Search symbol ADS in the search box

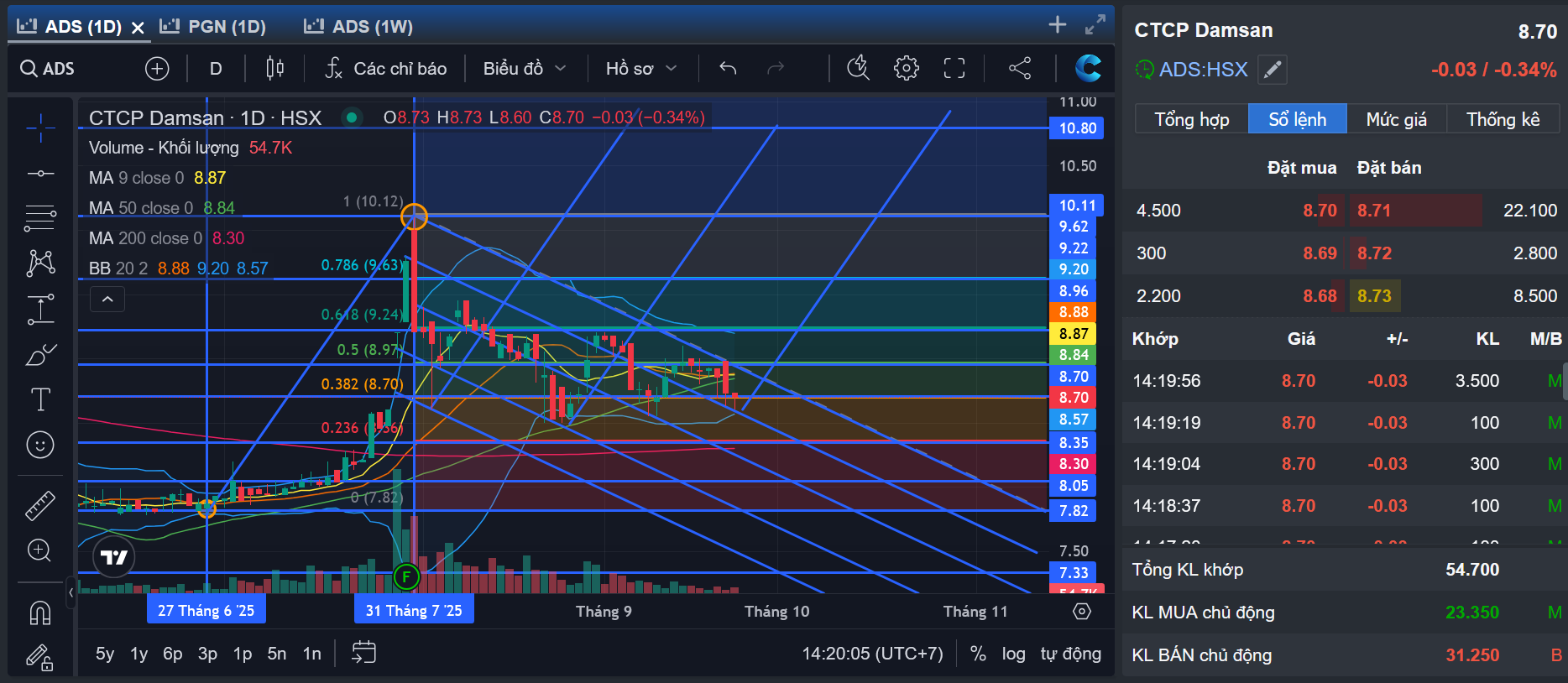(48, 69)
